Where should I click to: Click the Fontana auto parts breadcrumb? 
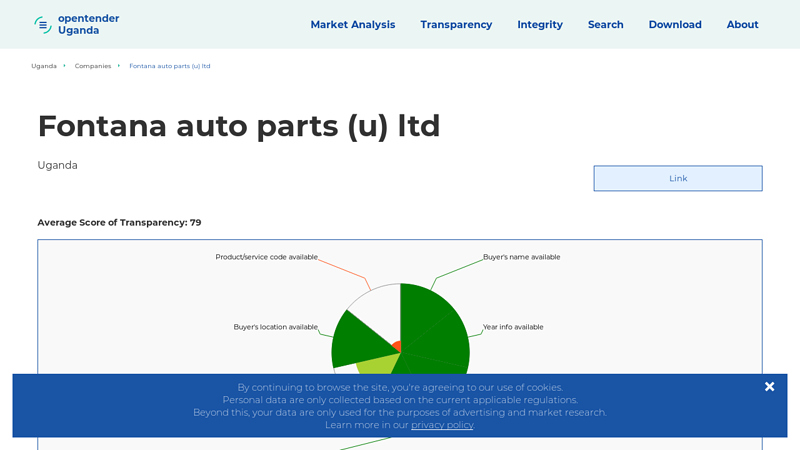click(x=170, y=66)
